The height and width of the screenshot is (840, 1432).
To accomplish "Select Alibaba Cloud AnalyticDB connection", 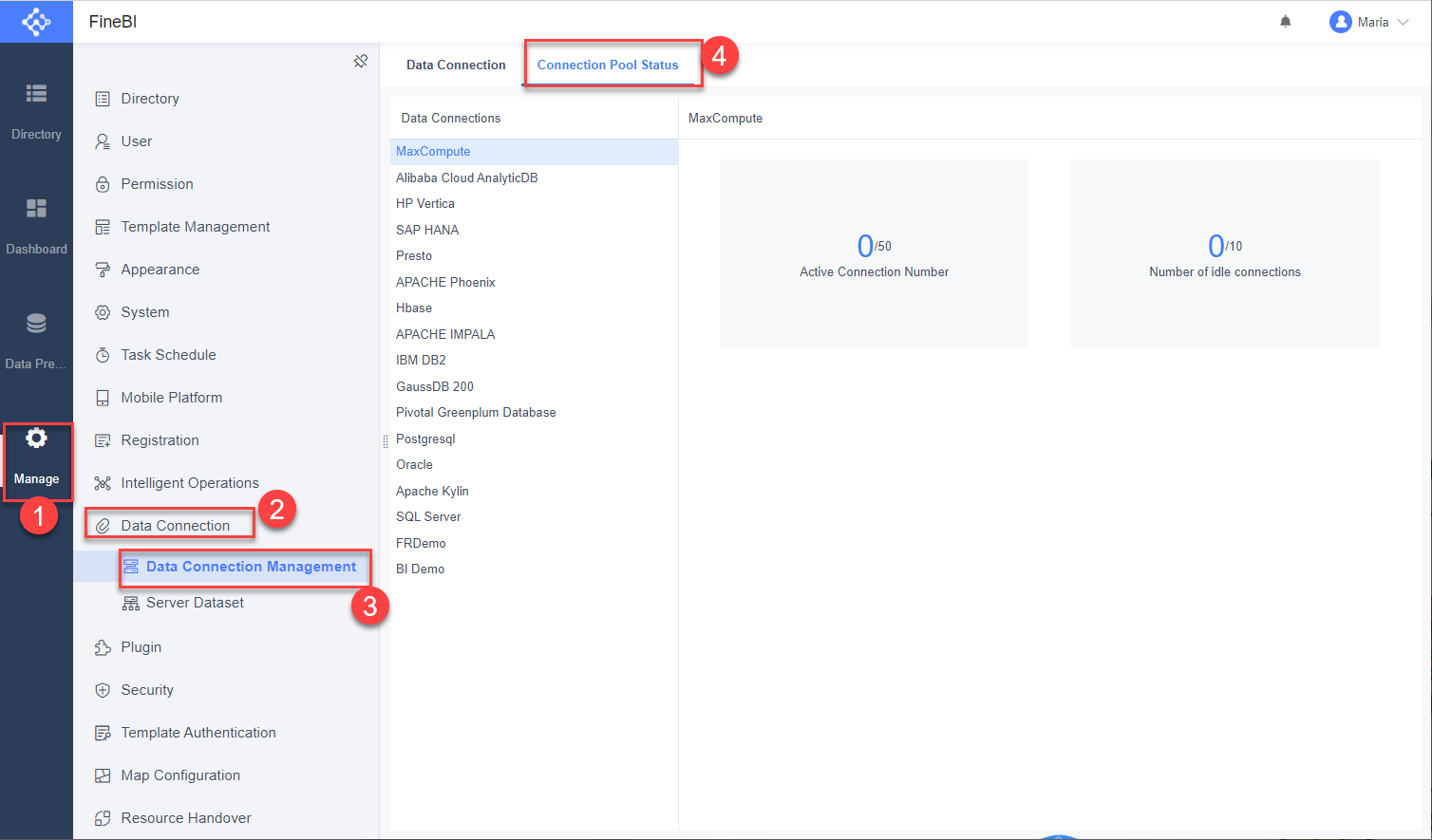I will [534, 177].
